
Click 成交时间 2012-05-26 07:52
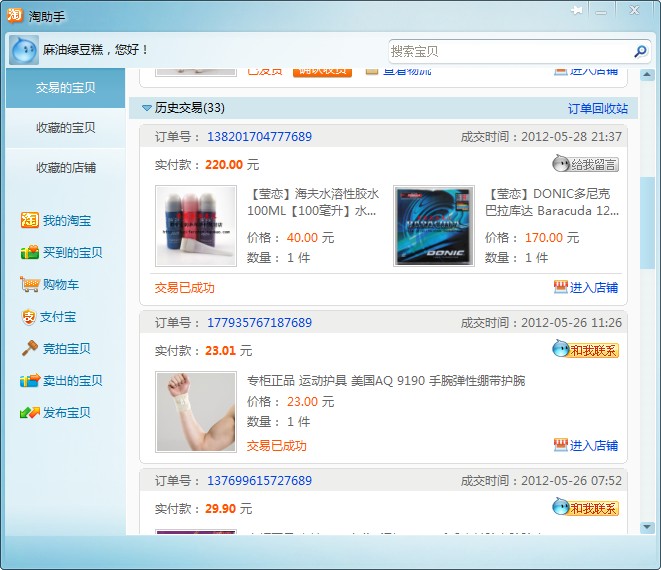click(x=541, y=481)
